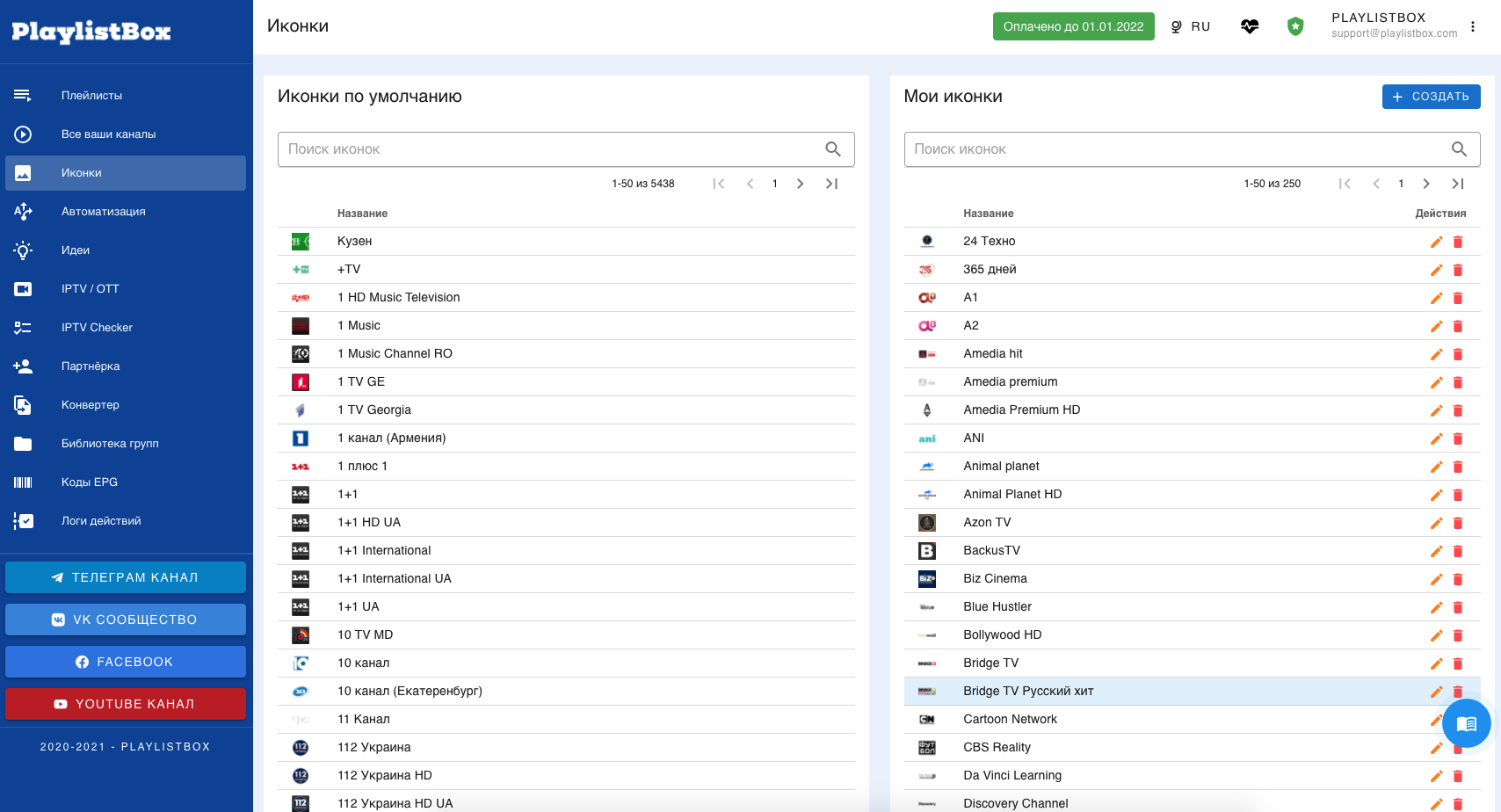Click the Мои иконки search magnifier

[1459, 149]
